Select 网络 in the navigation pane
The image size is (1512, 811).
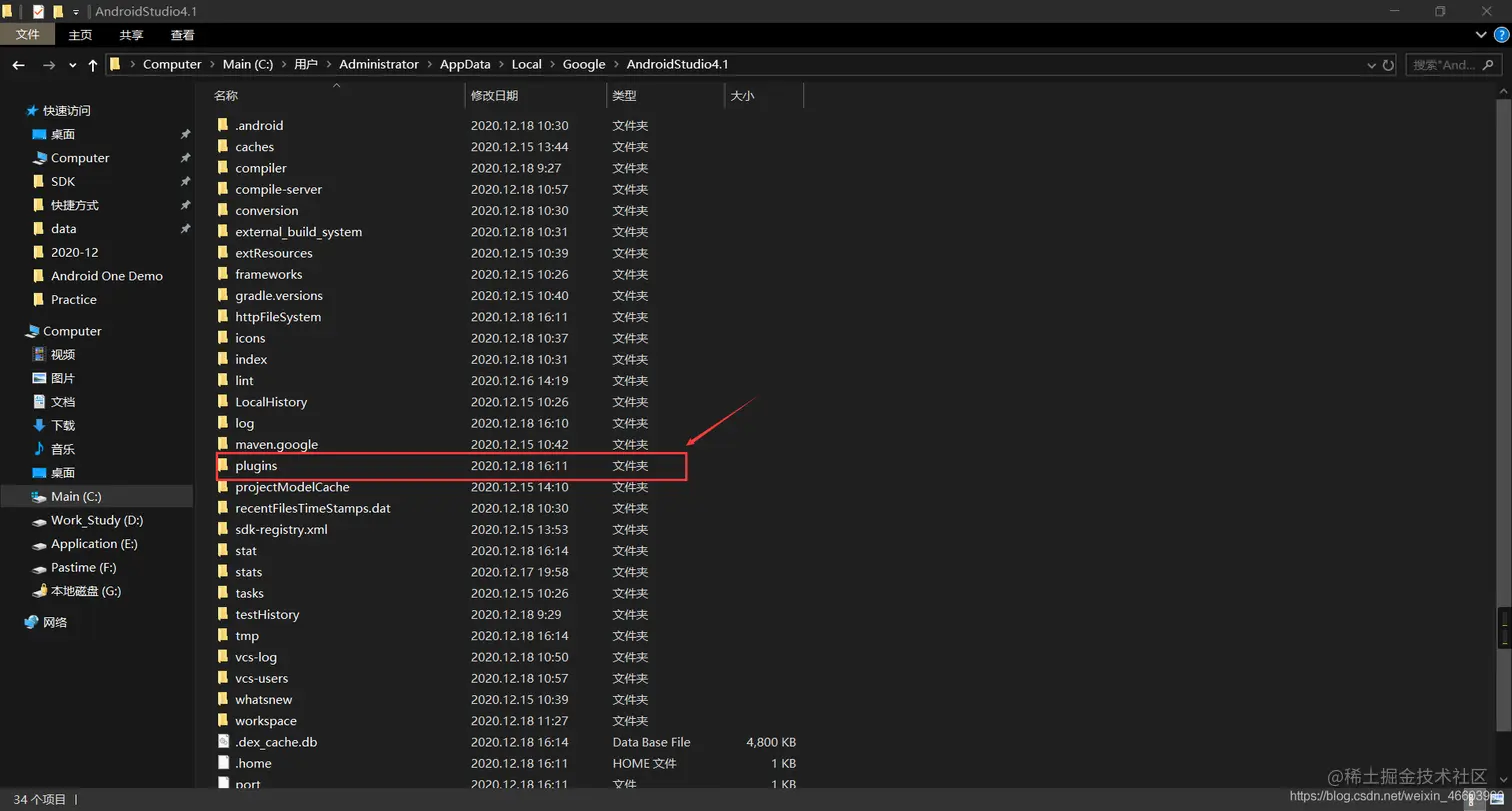pos(55,622)
